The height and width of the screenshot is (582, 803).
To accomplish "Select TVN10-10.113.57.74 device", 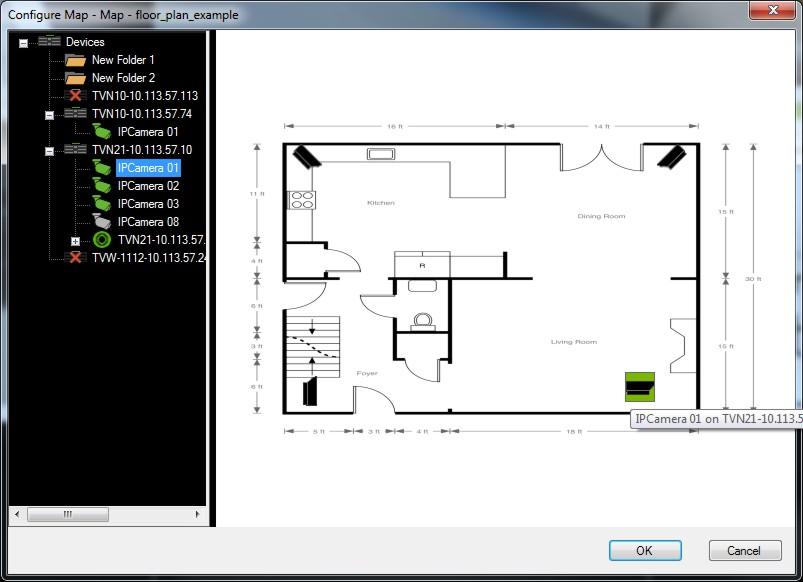I will 142,114.
